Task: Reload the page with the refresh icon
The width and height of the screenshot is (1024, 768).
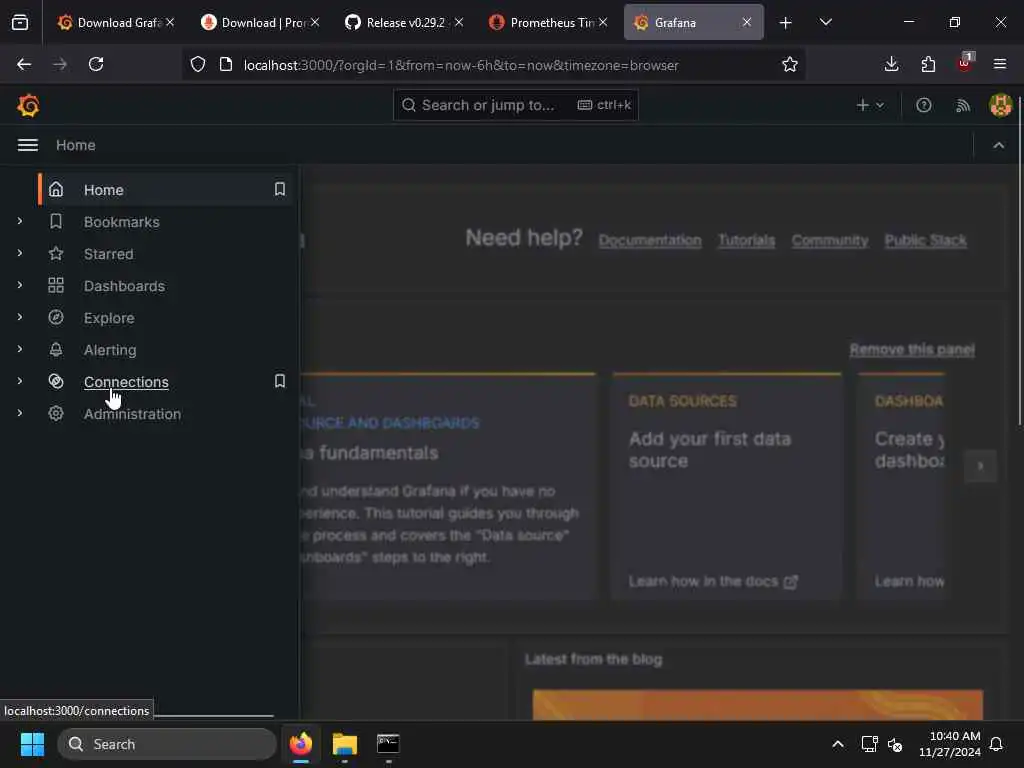Action: point(96,64)
